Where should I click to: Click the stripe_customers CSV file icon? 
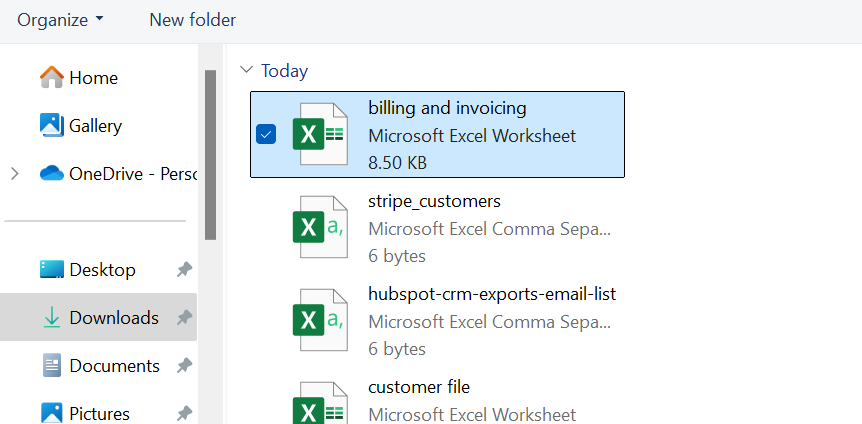[319, 227]
